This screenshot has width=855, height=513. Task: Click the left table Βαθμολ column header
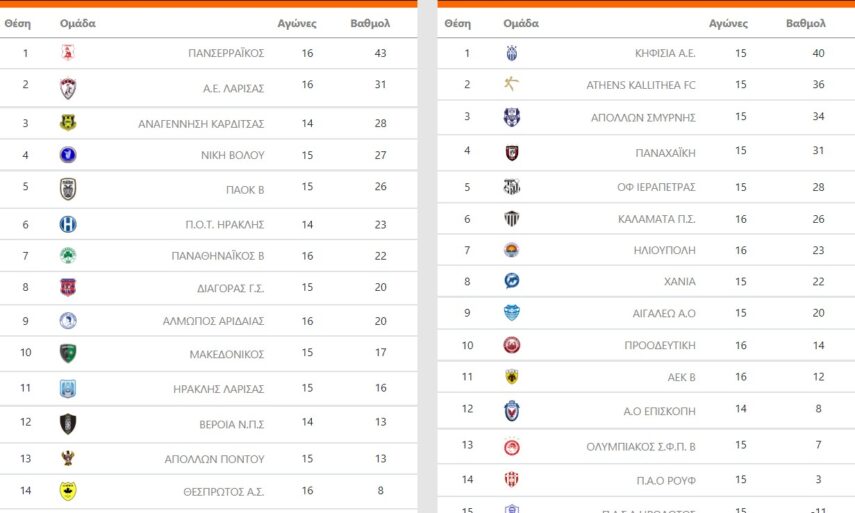pyautogui.click(x=370, y=23)
